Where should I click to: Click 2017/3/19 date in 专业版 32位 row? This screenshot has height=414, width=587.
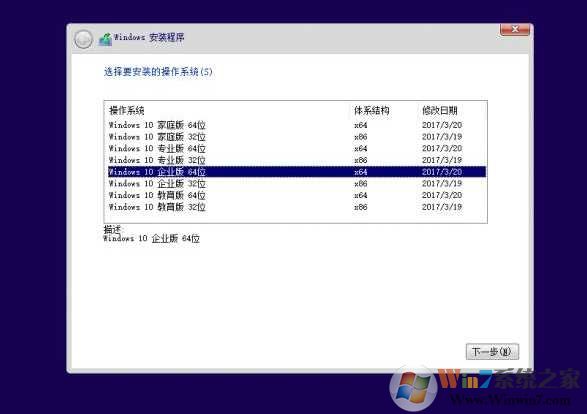point(442,160)
